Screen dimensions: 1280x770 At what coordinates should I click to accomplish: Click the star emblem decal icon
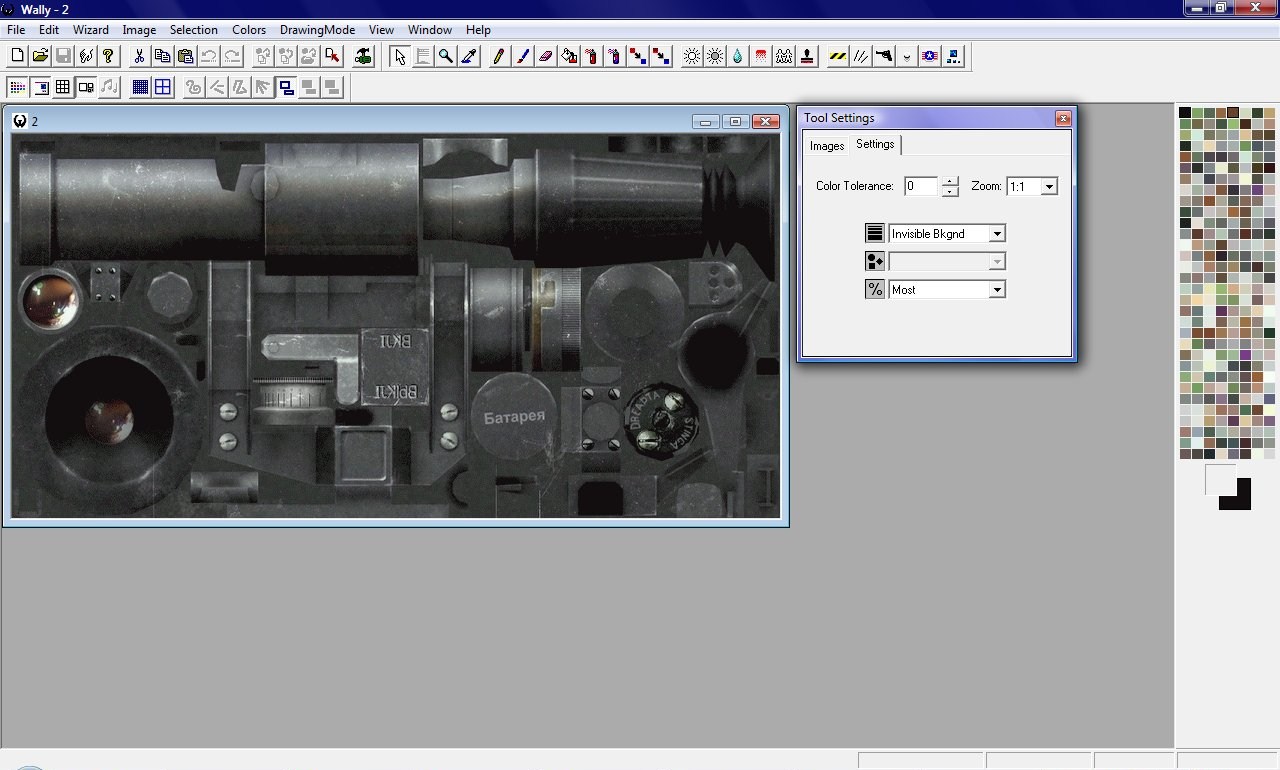click(x=930, y=56)
